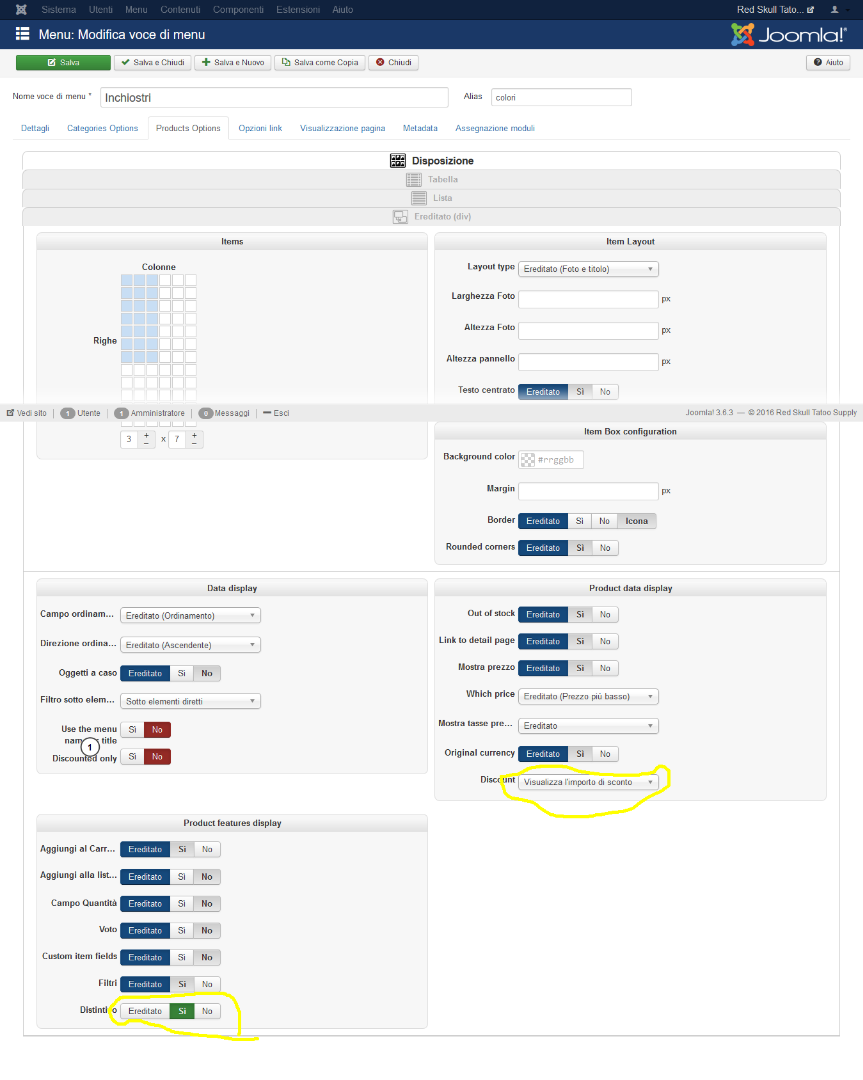This screenshot has width=863, height=1080.
Task: Switch to Categories Options tab
Action: (103, 128)
